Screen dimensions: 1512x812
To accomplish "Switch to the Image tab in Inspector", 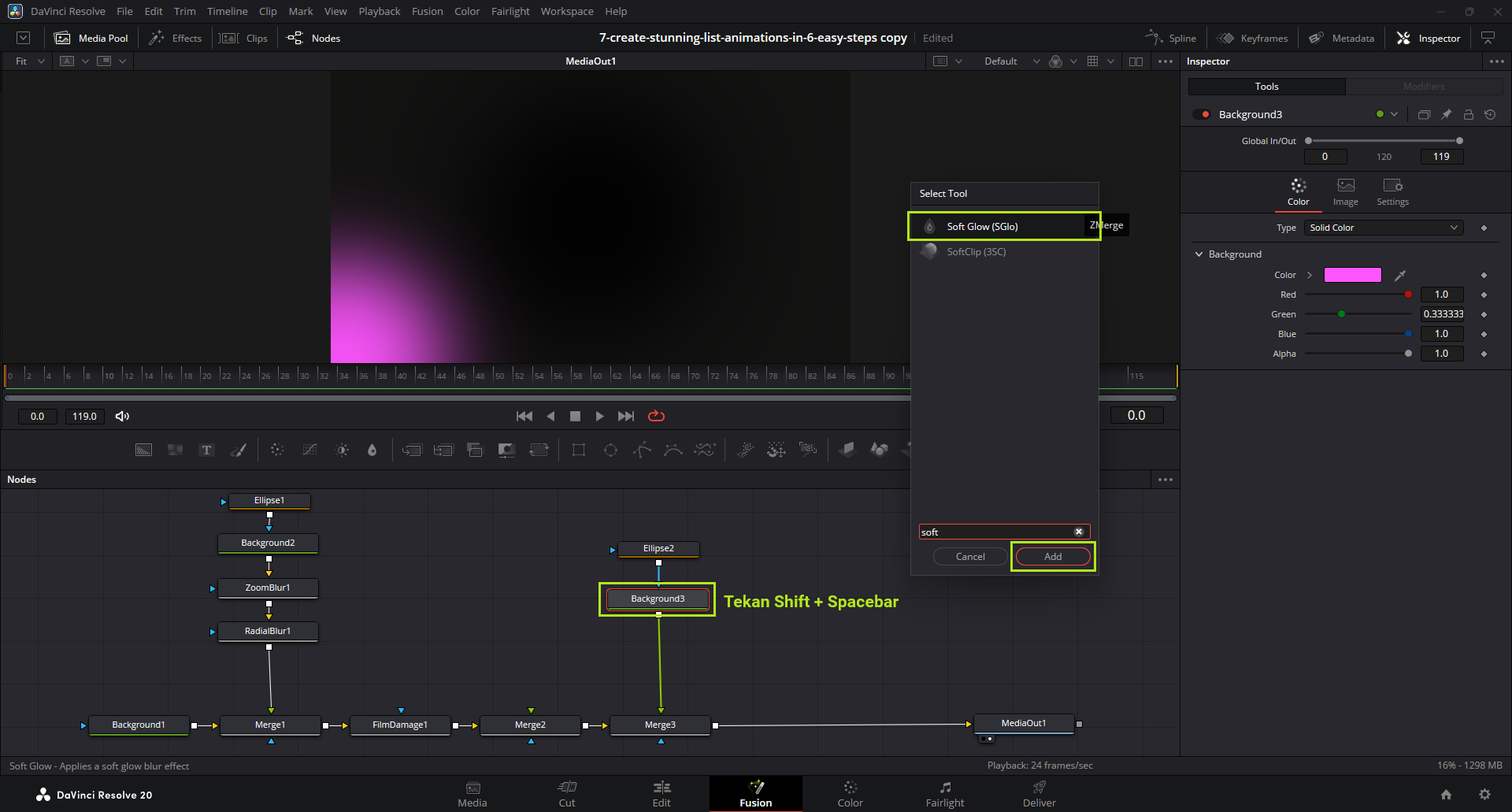I will pyautogui.click(x=1345, y=191).
